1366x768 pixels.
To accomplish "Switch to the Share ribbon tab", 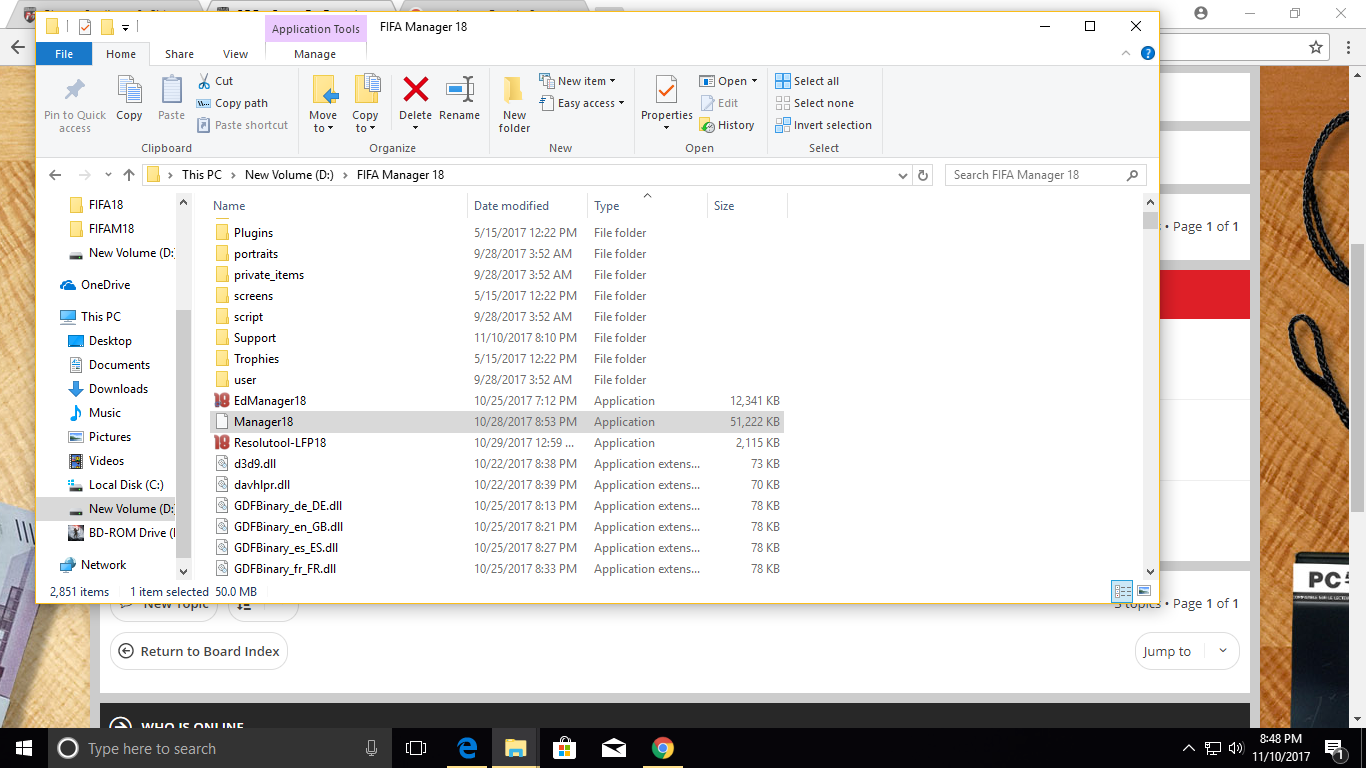I will pyautogui.click(x=180, y=54).
